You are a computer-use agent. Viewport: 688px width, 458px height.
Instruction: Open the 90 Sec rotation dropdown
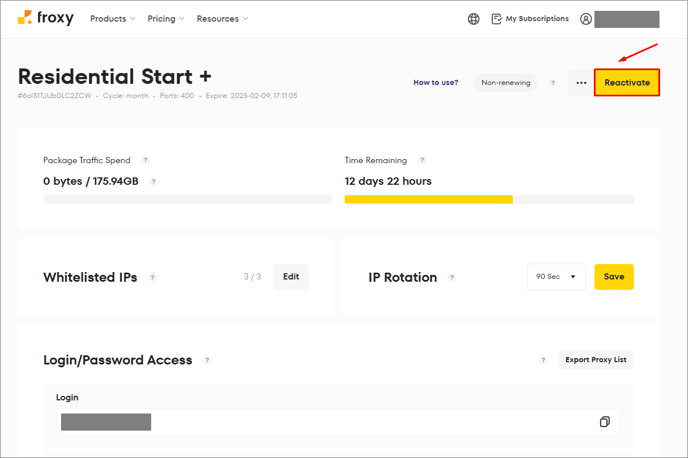[556, 277]
